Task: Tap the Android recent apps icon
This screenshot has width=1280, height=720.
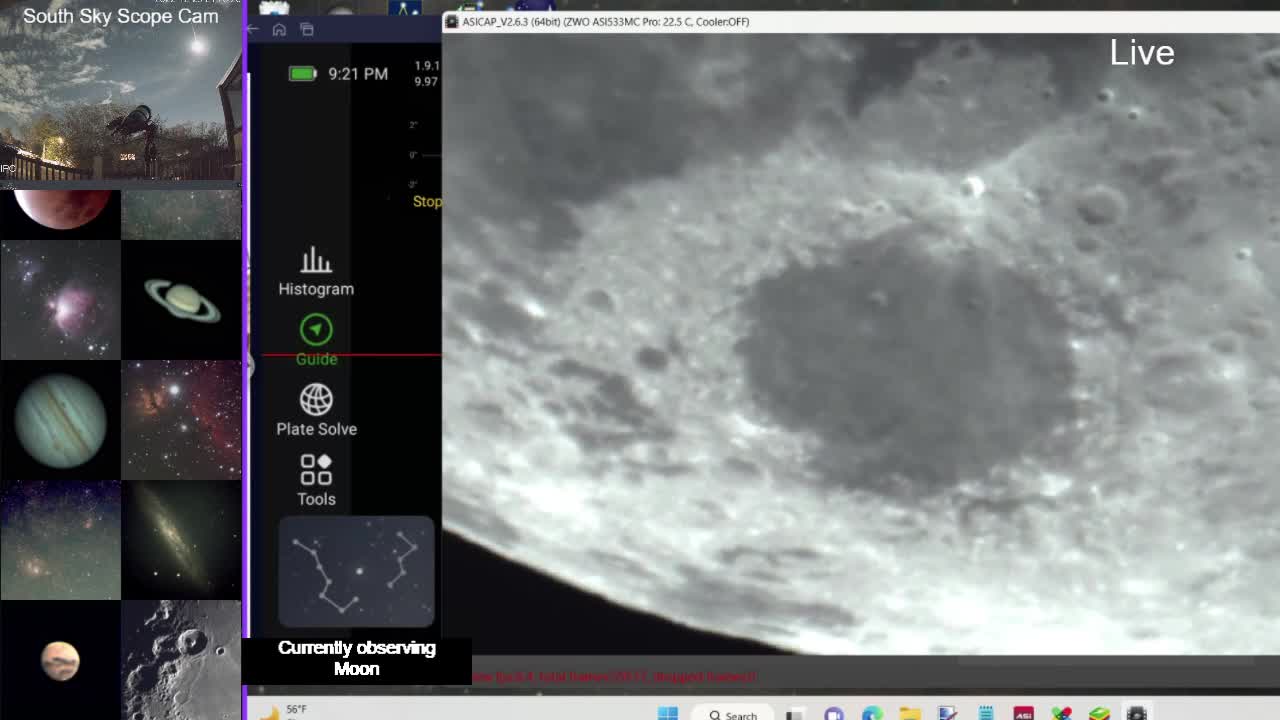Action: tap(307, 30)
